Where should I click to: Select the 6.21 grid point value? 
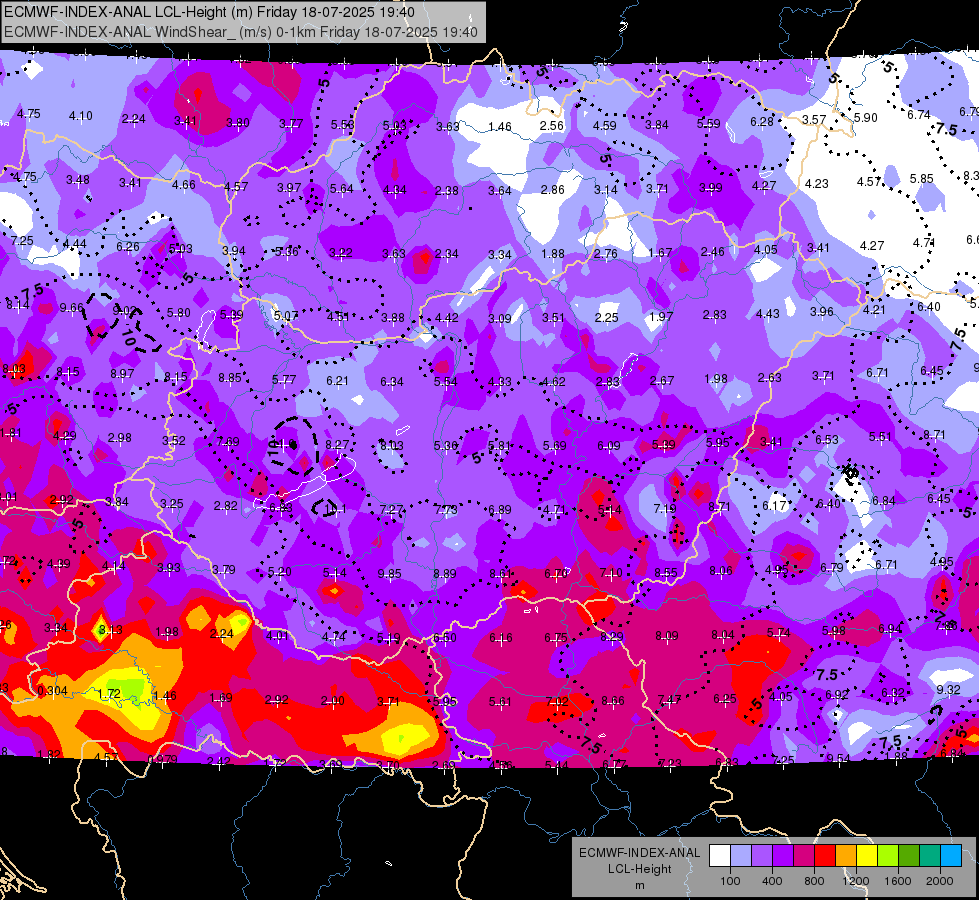pos(337,380)
